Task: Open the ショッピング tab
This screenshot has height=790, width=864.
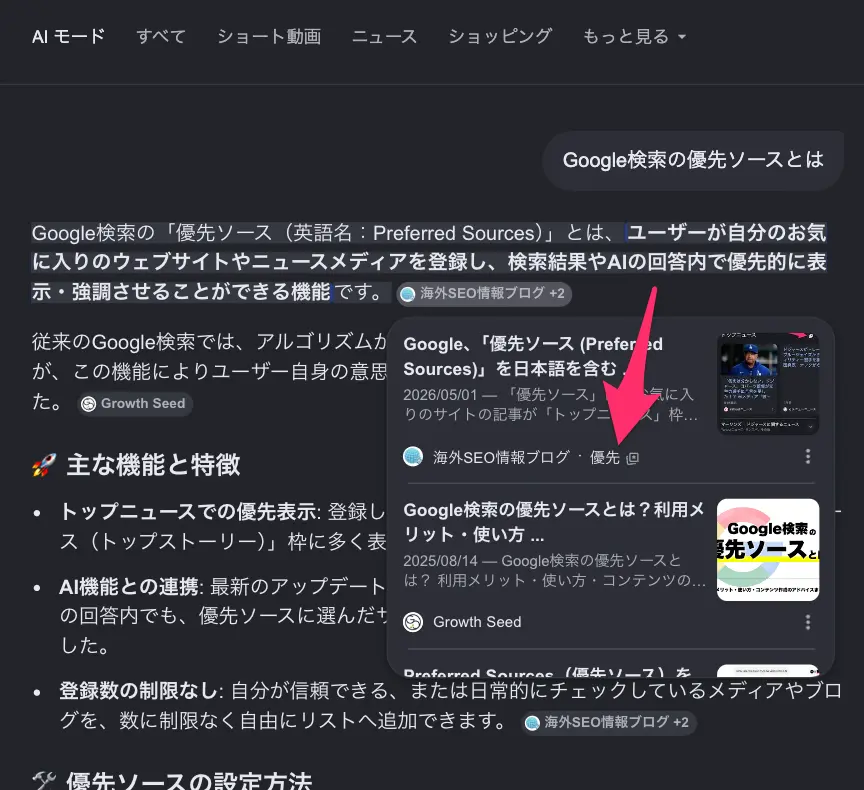Action: [x=500, y=36]
